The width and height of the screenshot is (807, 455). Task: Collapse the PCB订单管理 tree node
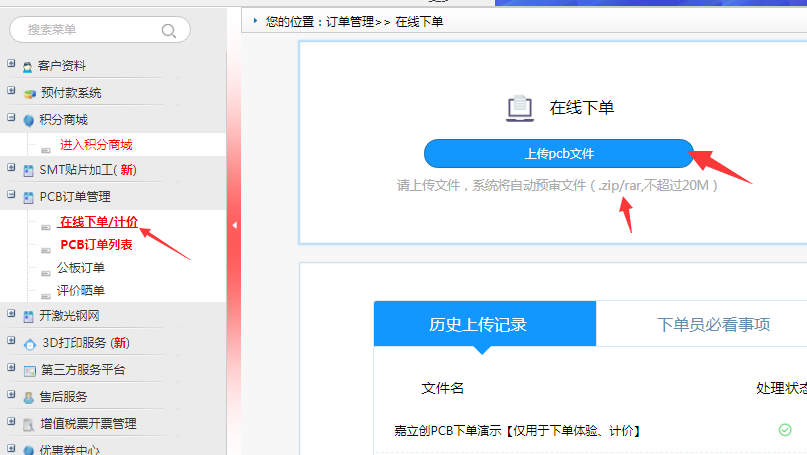click(x=11, y=196)
